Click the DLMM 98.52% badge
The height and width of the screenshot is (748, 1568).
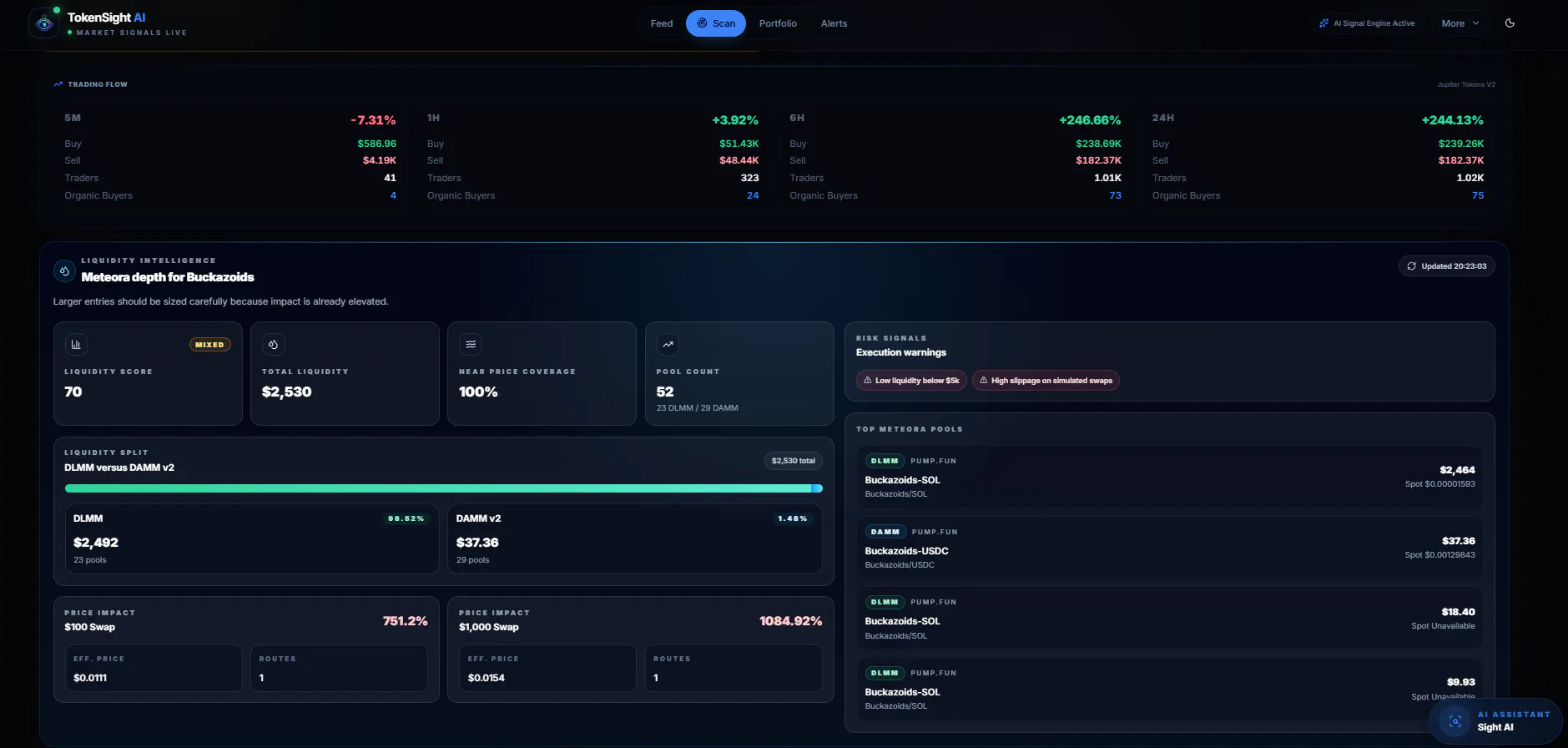point(406,518)
